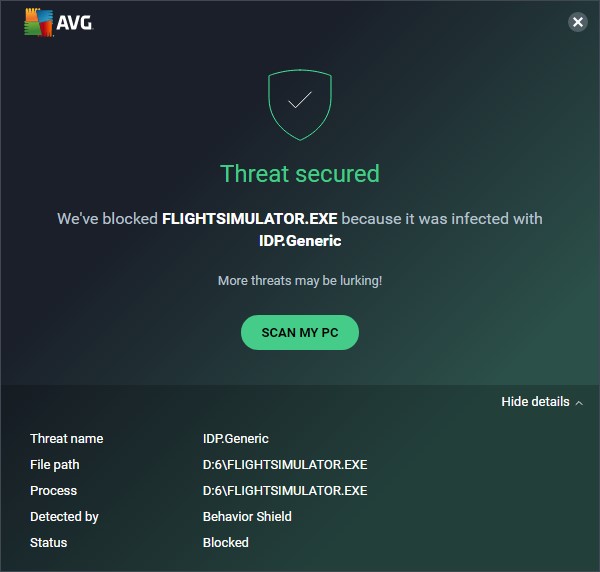Click FLIGHTSIMULATOR.EXE in the blocked message
Viewport: 600px width, 572px height.
coord(250,219)
